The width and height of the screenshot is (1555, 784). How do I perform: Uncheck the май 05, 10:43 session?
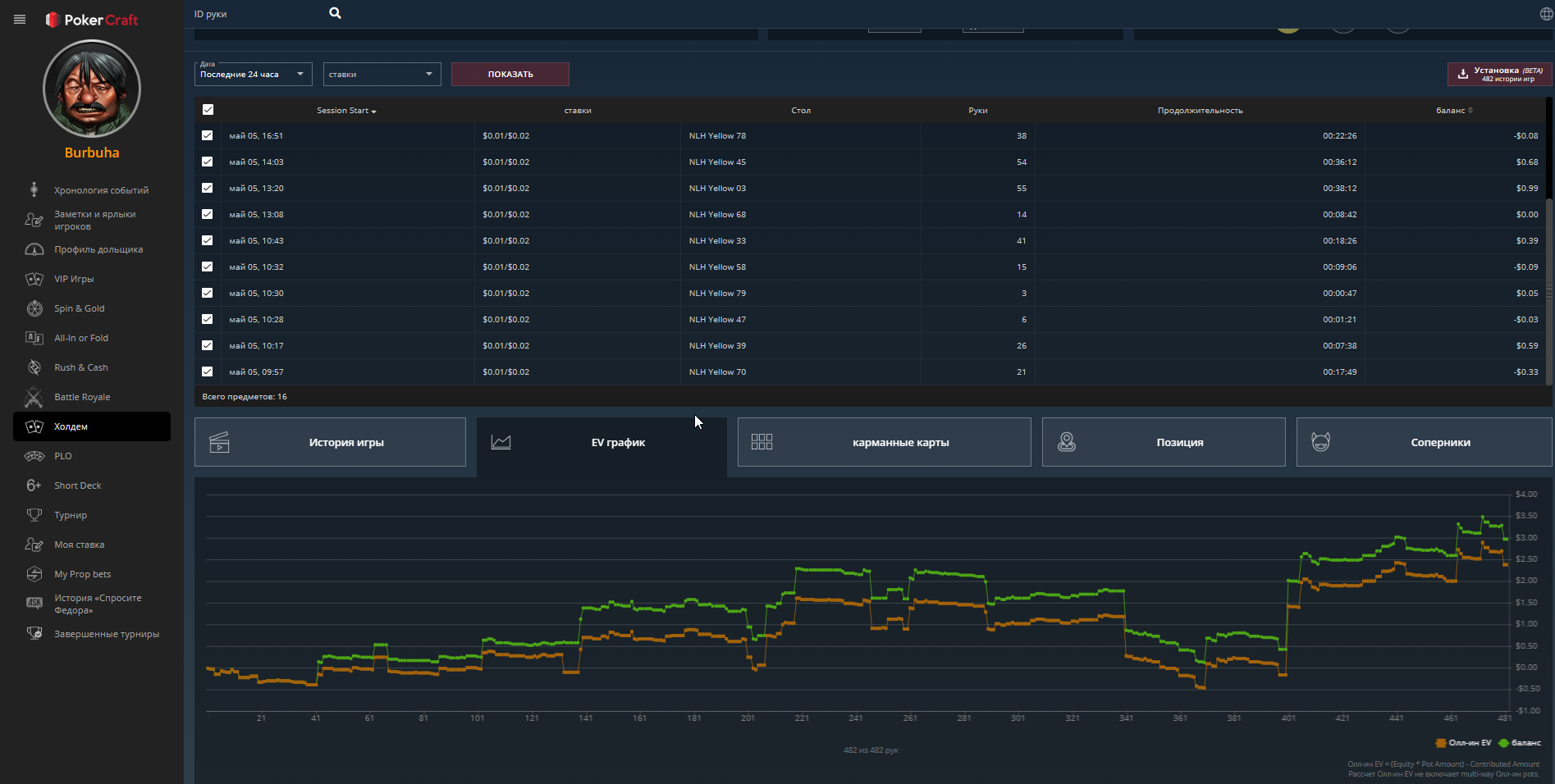(207, 240)
